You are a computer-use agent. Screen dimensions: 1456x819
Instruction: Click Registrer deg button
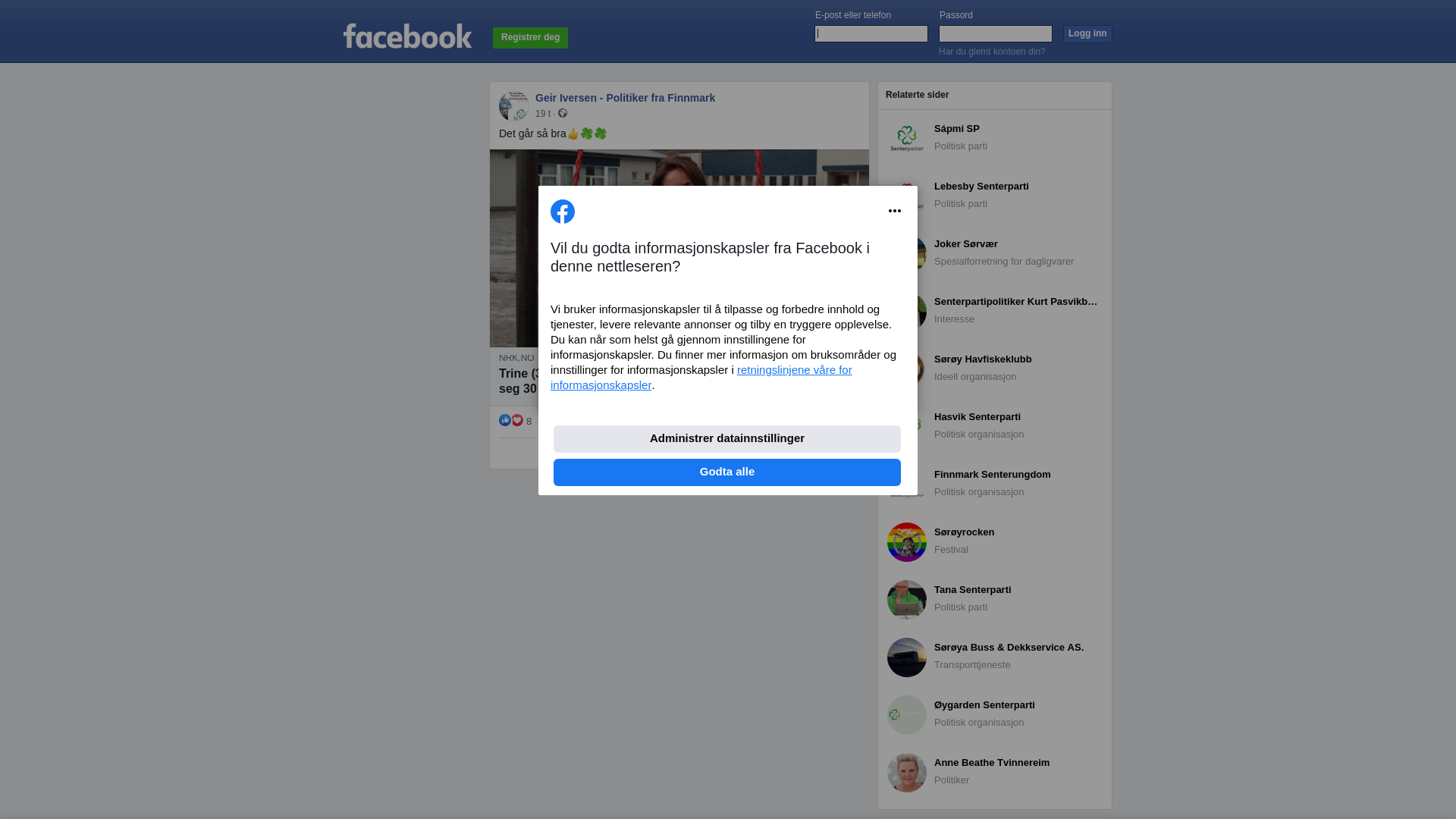coord(530,37)
